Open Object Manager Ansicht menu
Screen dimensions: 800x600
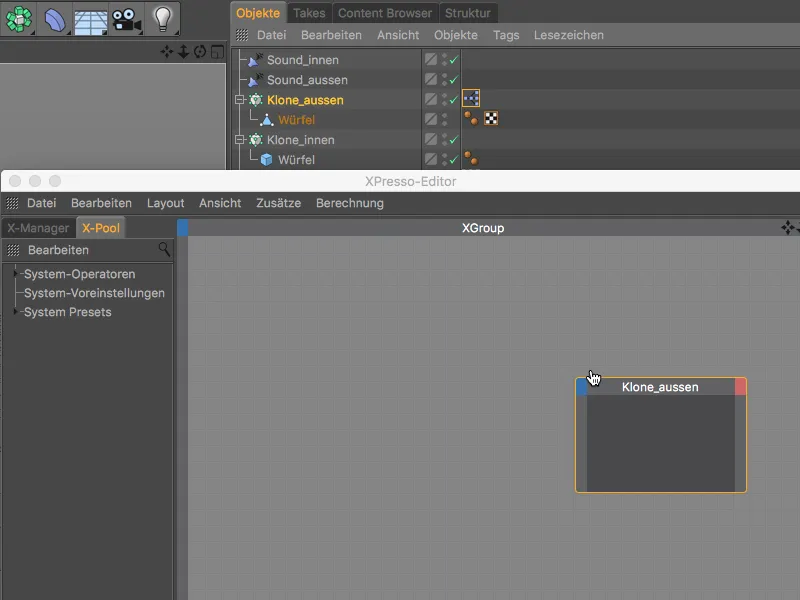click(398, 35)
